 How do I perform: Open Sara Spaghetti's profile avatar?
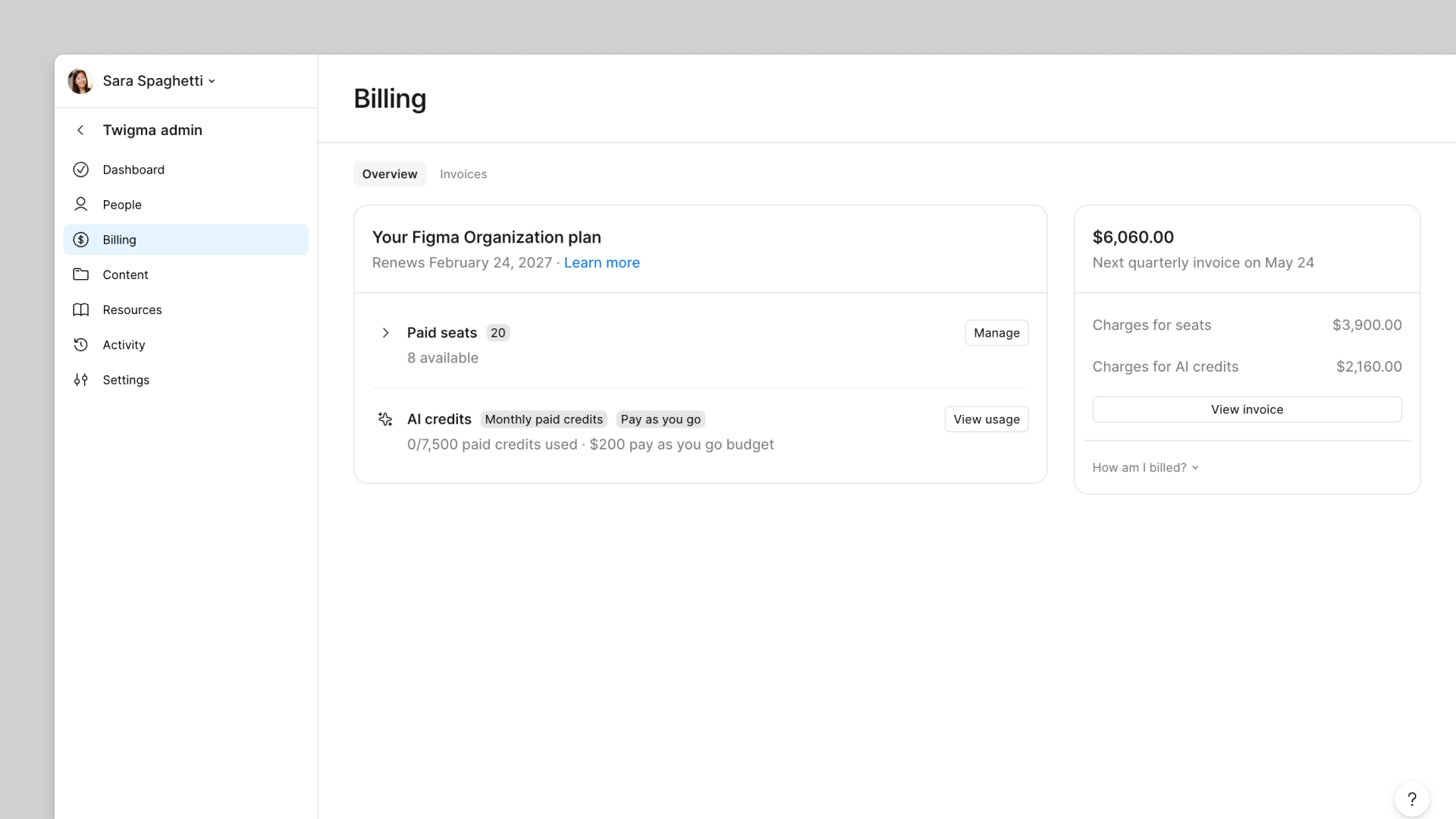point(80,80)
